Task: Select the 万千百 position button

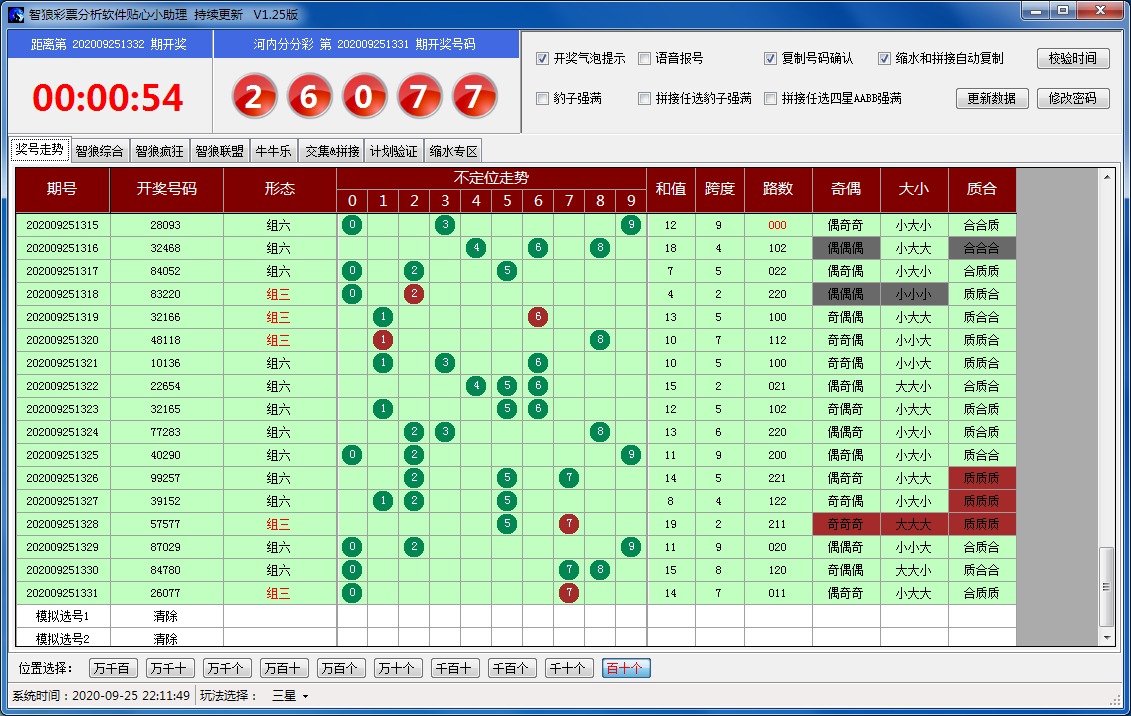Action: [113, 668]
